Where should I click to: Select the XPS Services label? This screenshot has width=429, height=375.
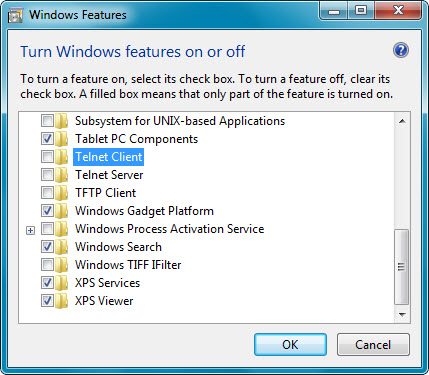tap(107, 283)
